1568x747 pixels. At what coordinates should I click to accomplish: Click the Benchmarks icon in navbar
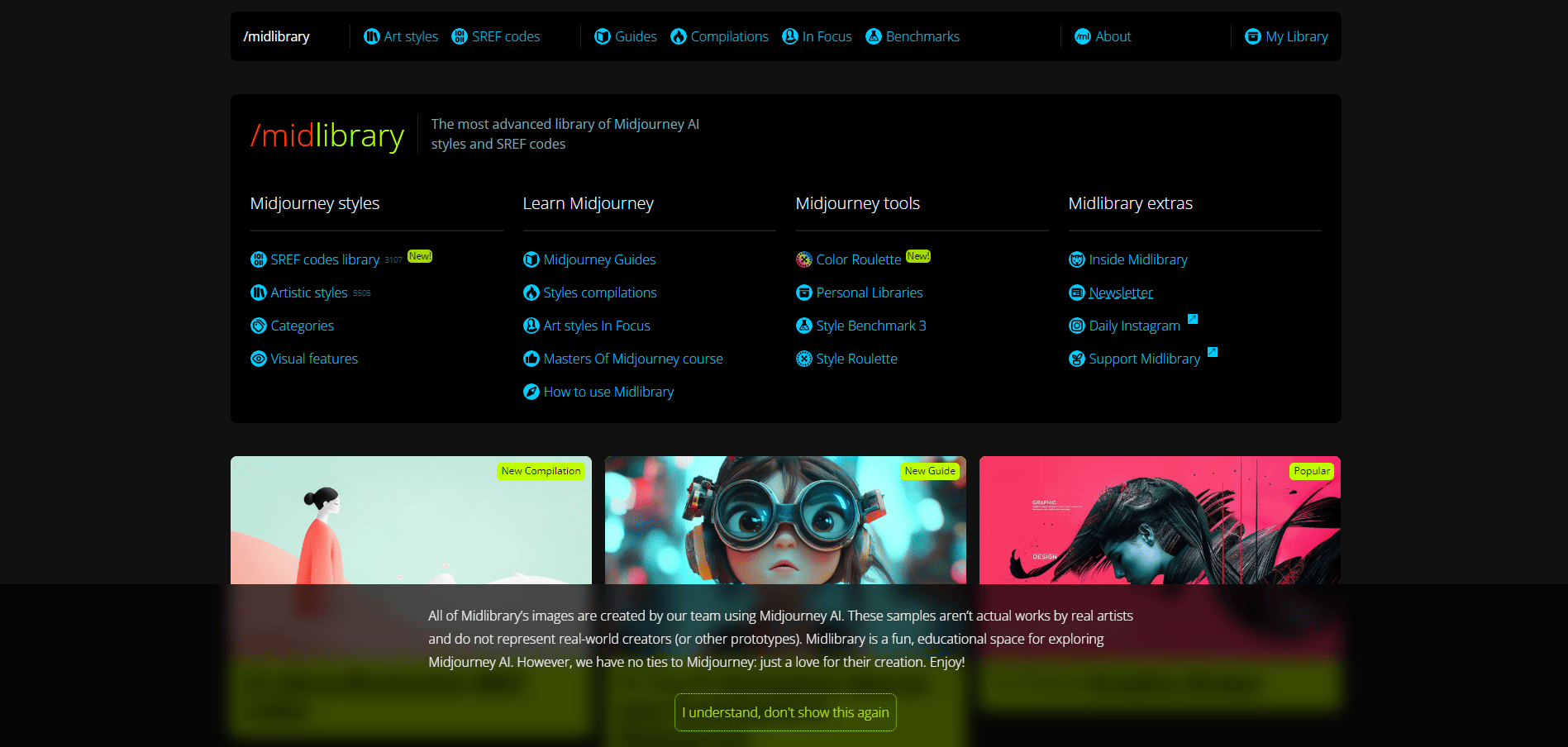pyautogui.click(x=874, y=36)
